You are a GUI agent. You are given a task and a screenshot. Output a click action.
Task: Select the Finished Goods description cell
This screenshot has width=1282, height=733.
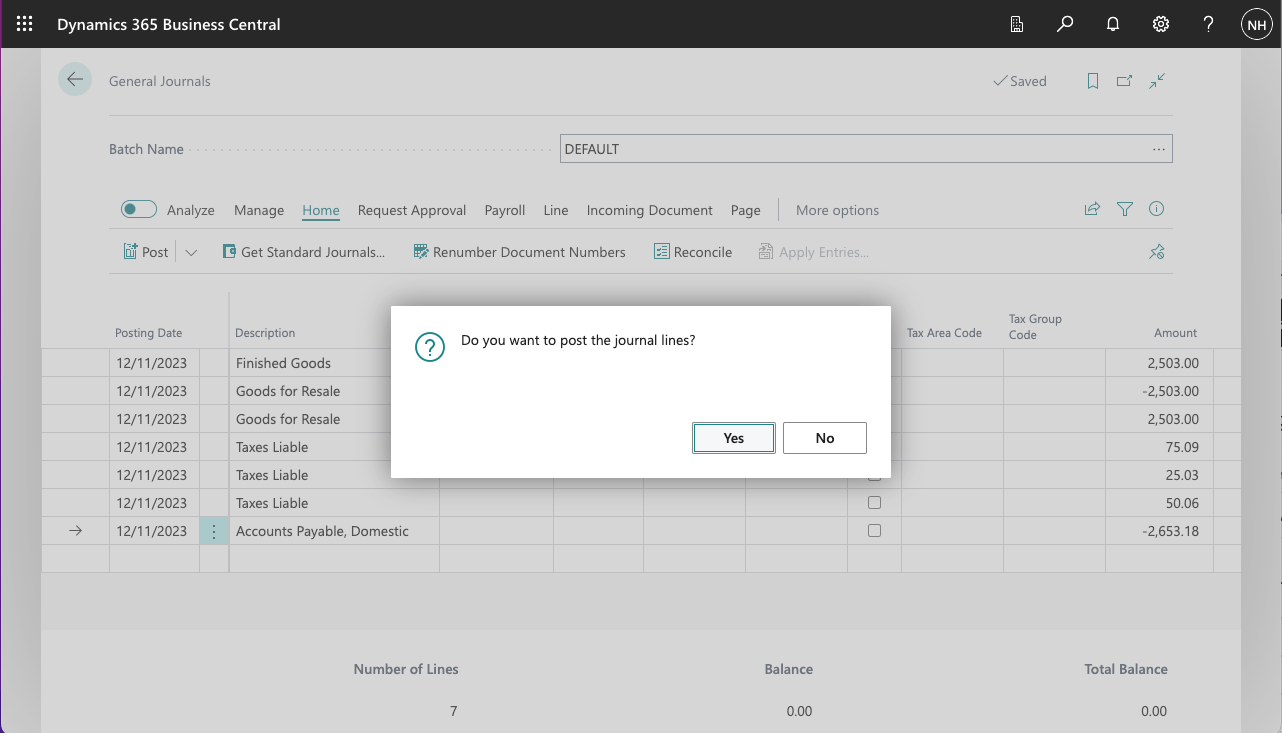[334, 363]
